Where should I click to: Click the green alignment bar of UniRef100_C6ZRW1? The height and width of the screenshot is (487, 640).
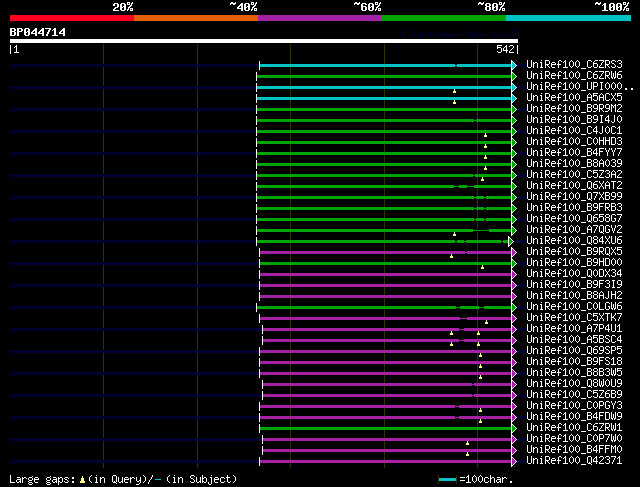click(386, 429)
